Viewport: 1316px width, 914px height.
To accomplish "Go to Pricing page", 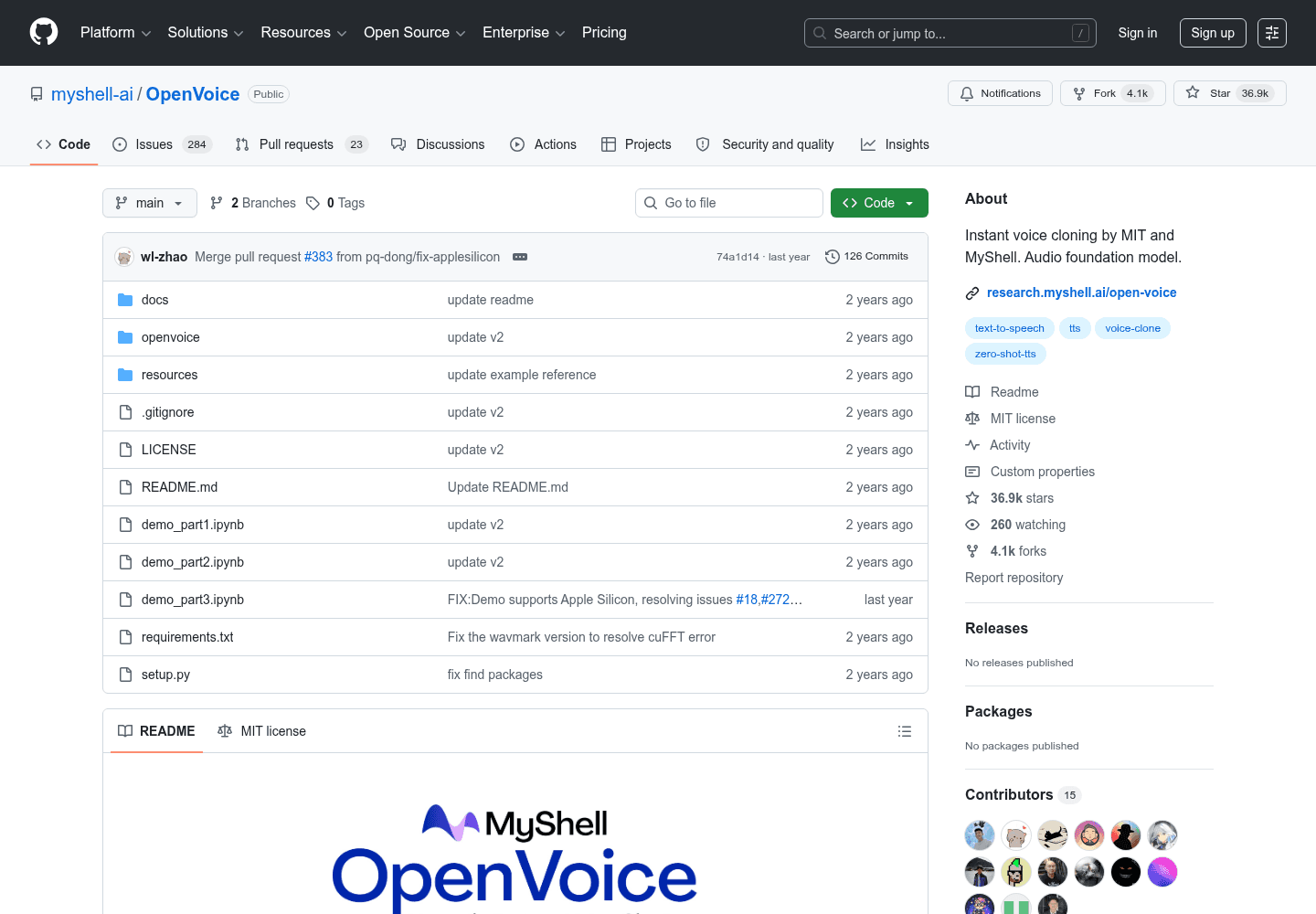I will coord(604,33).
